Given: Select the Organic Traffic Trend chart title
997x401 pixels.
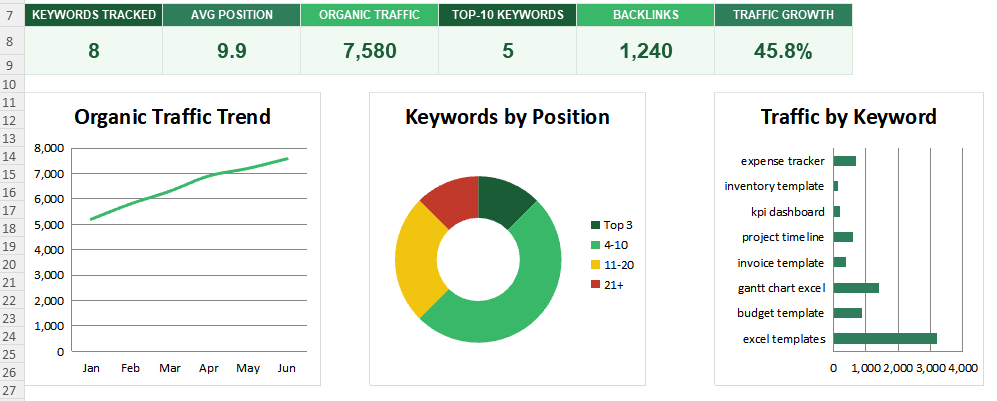Looking at the screenshot, I should pyautogui.click(x=172, y=117).
